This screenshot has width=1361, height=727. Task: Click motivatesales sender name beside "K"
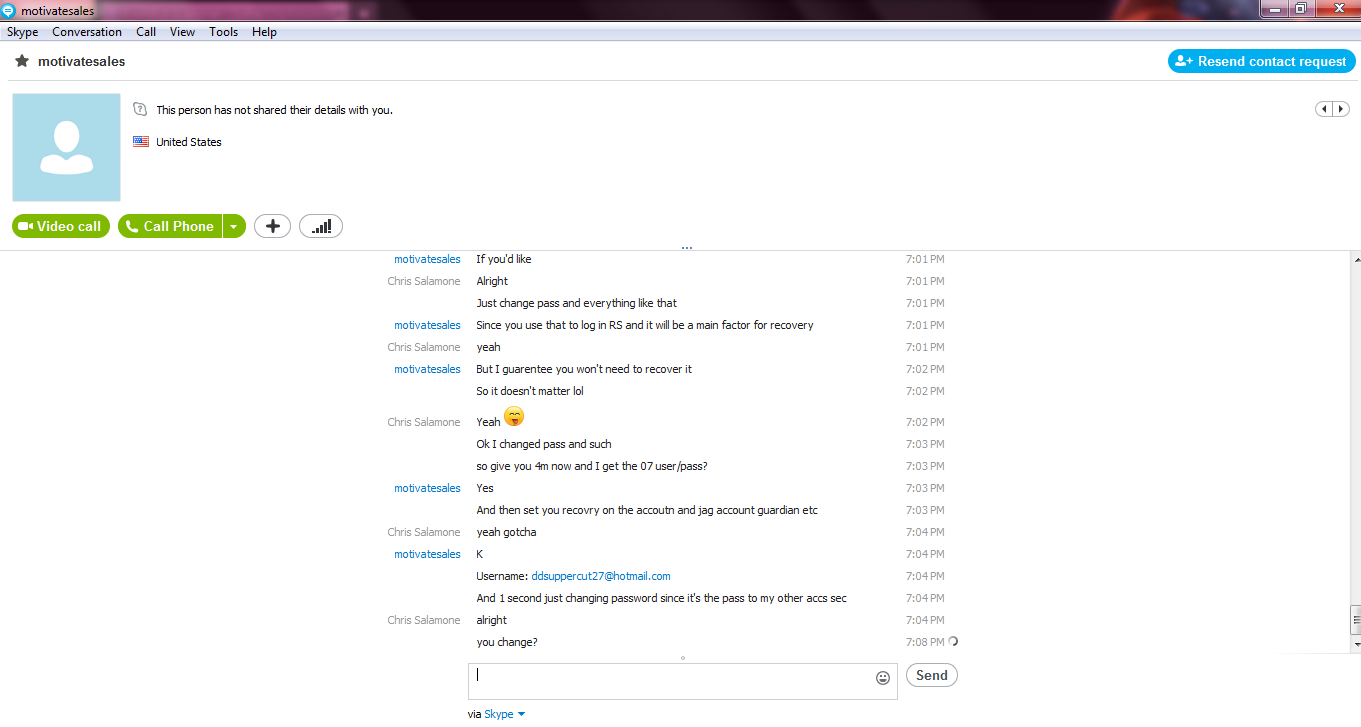pos(427,554)
